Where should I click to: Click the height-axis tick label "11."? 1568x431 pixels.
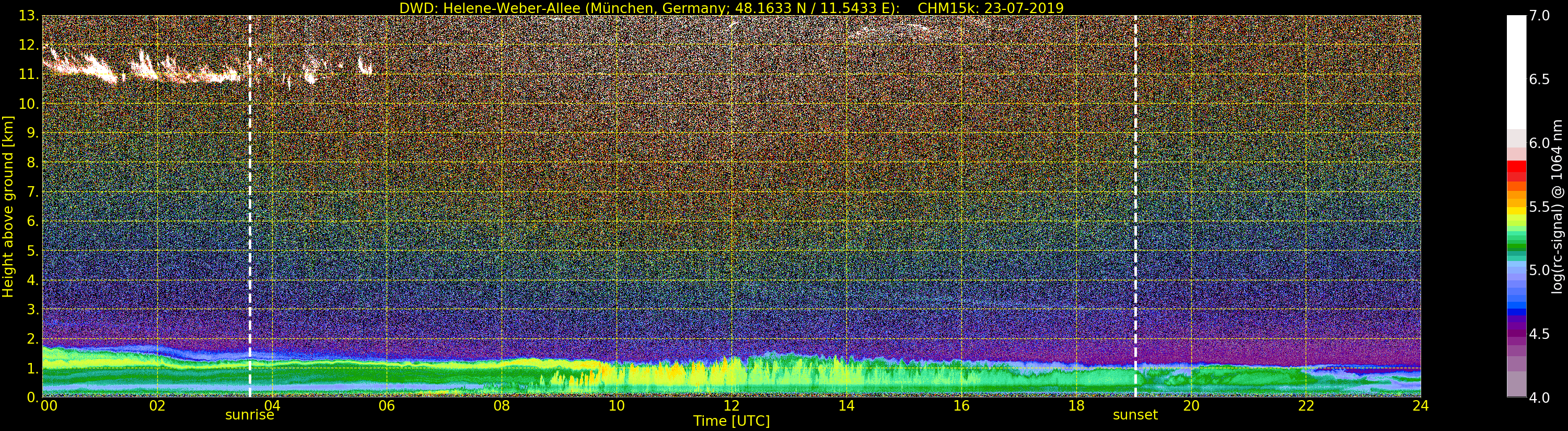pos(29,74)
